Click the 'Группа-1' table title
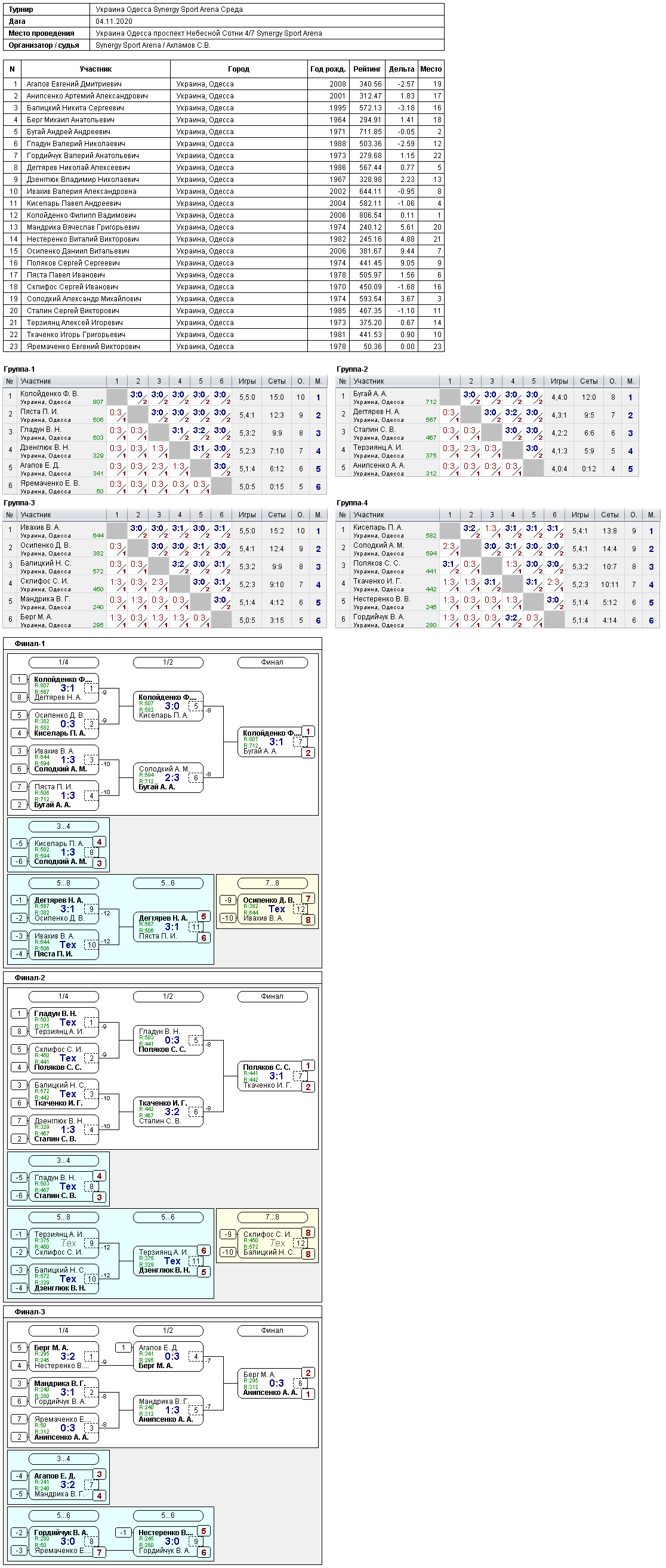Screen dimensions: 666x1568 pos(20,369)
